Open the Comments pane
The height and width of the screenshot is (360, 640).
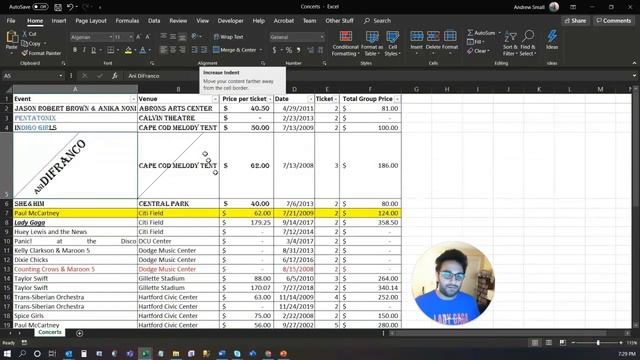(x=613, y=20)
